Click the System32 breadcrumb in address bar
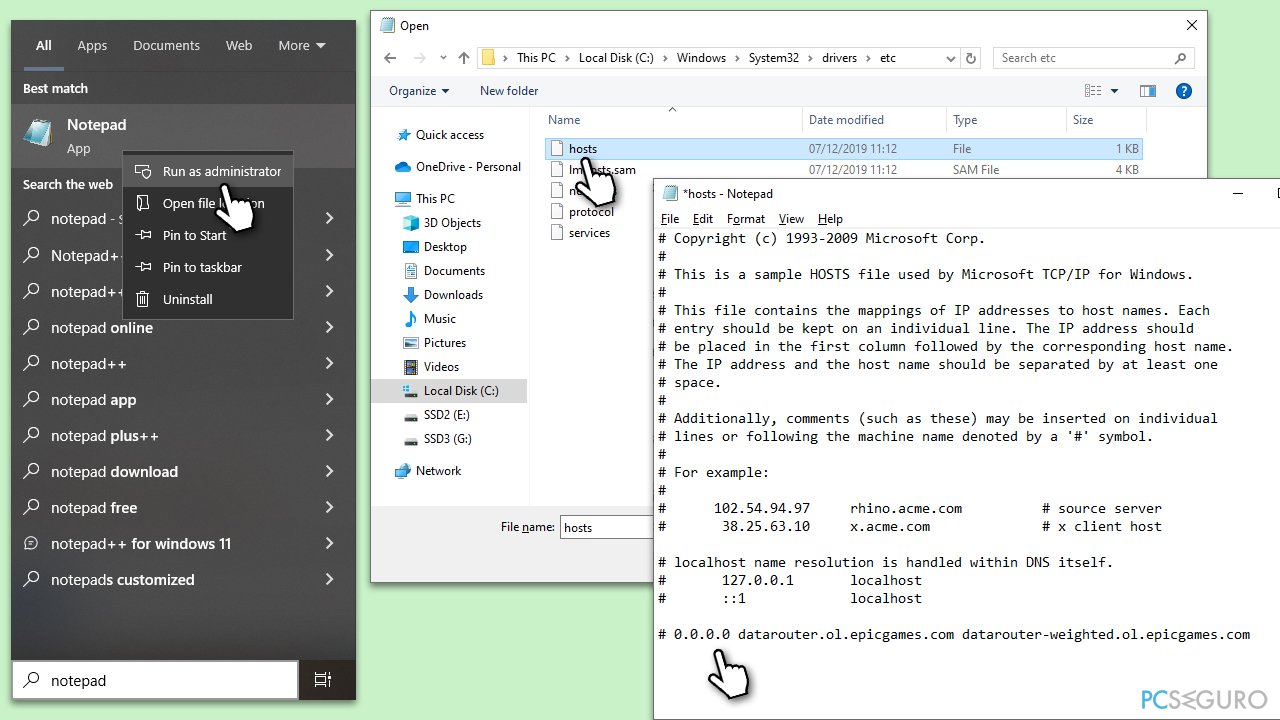The image size is (1280, 720). (774, 58)
